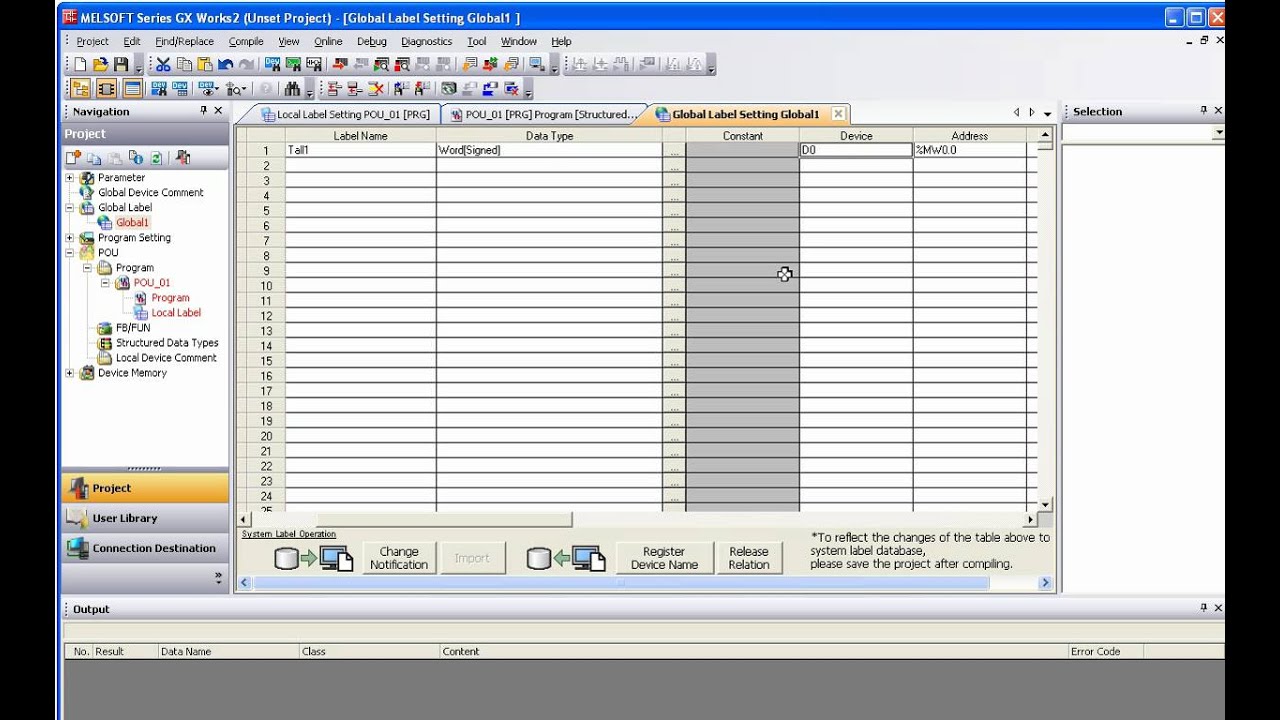Open the Project menu
Image resolution: width=1280 pixels, height=720 pixels.
point(92,41)
